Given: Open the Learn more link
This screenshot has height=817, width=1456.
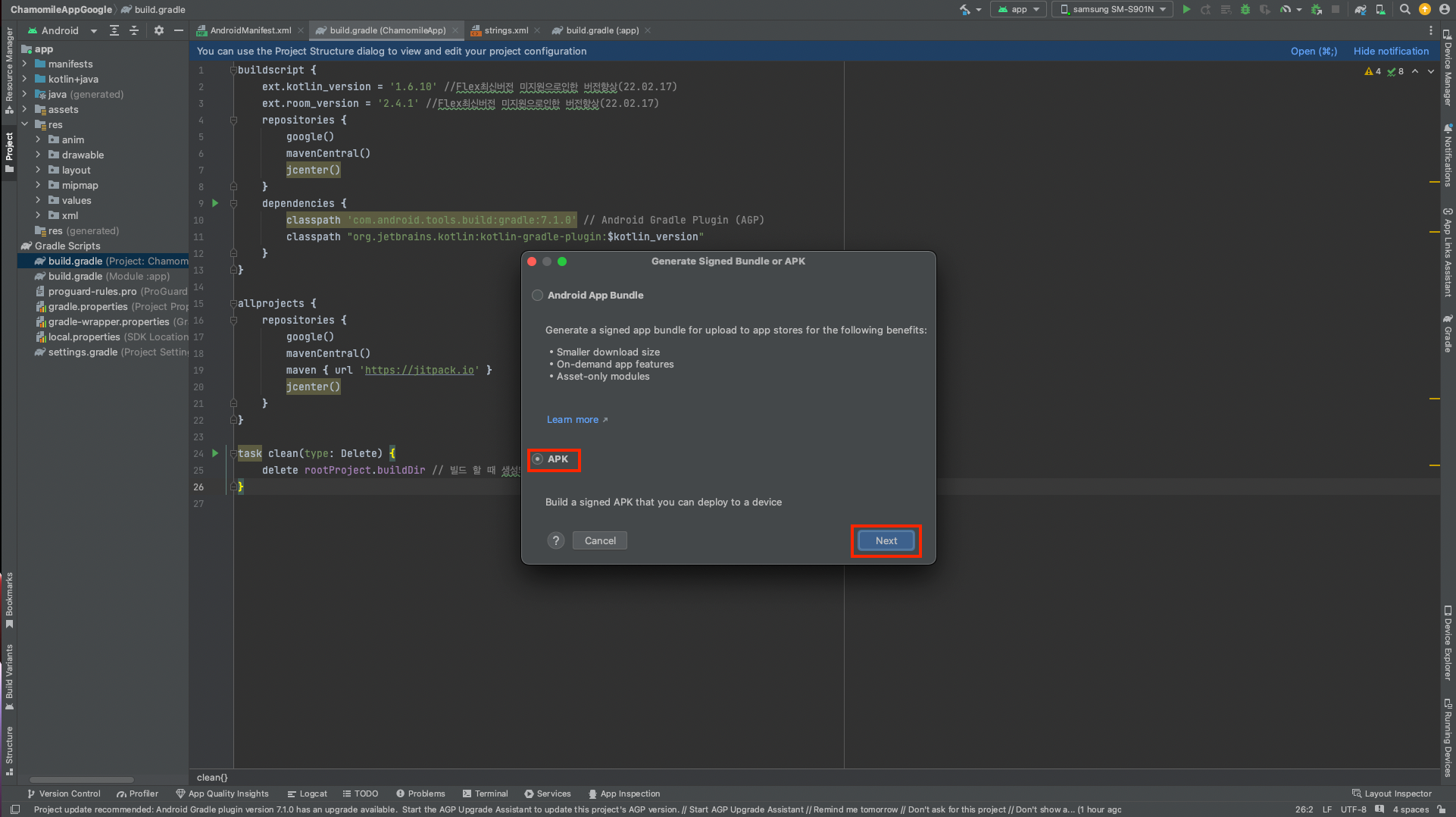Looking at the screenshot, I should coord(577,420).
